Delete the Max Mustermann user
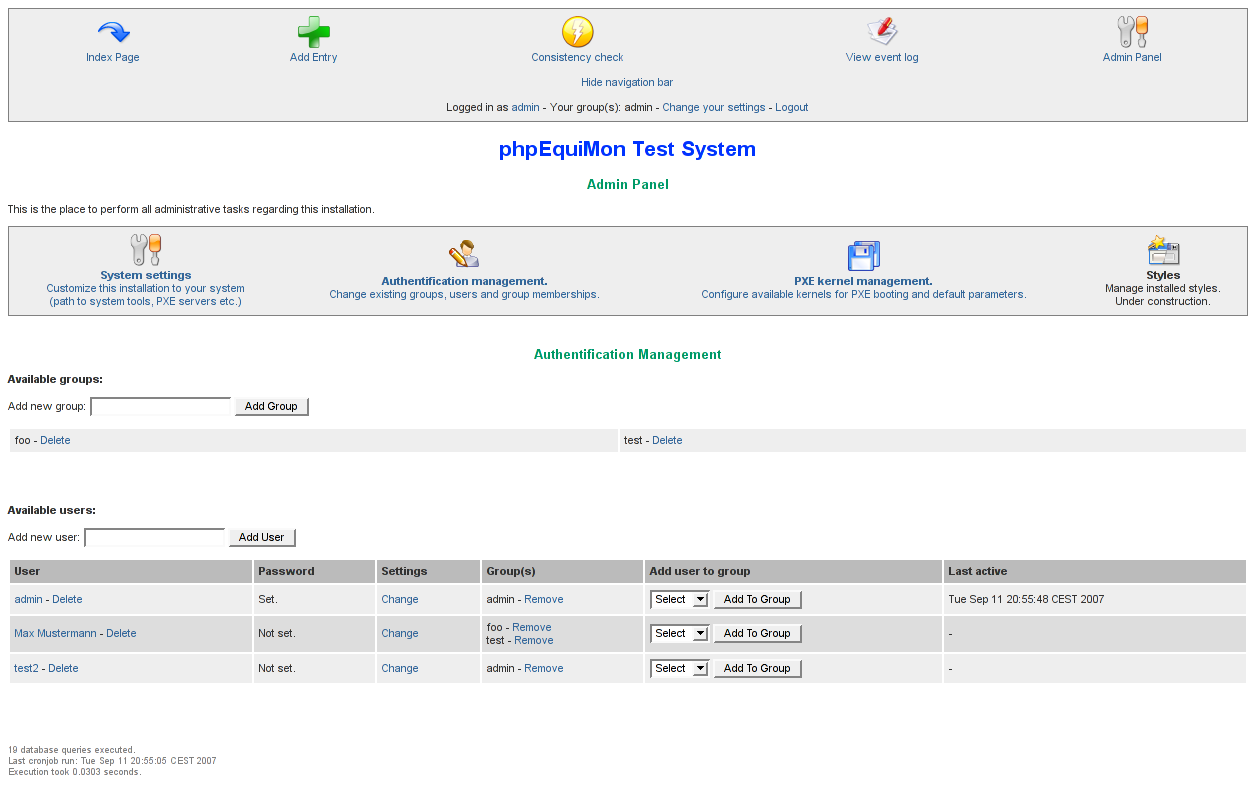1256x787 pixels. coord(121,633)
